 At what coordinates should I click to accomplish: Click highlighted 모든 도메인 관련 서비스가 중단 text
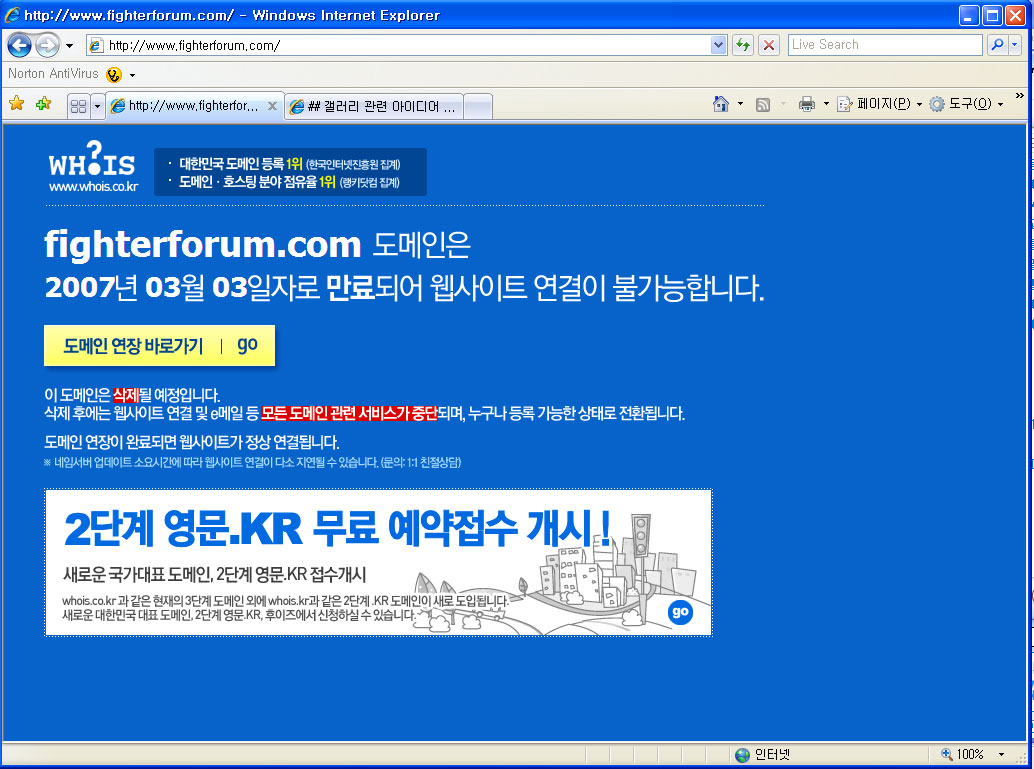click(x=349, y=414)
